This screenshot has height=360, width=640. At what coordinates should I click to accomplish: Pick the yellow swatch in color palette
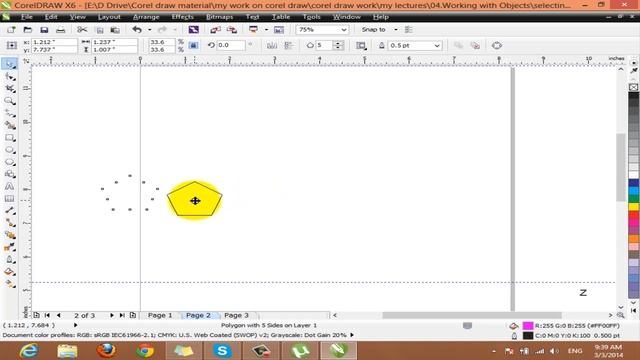[633, 207]
